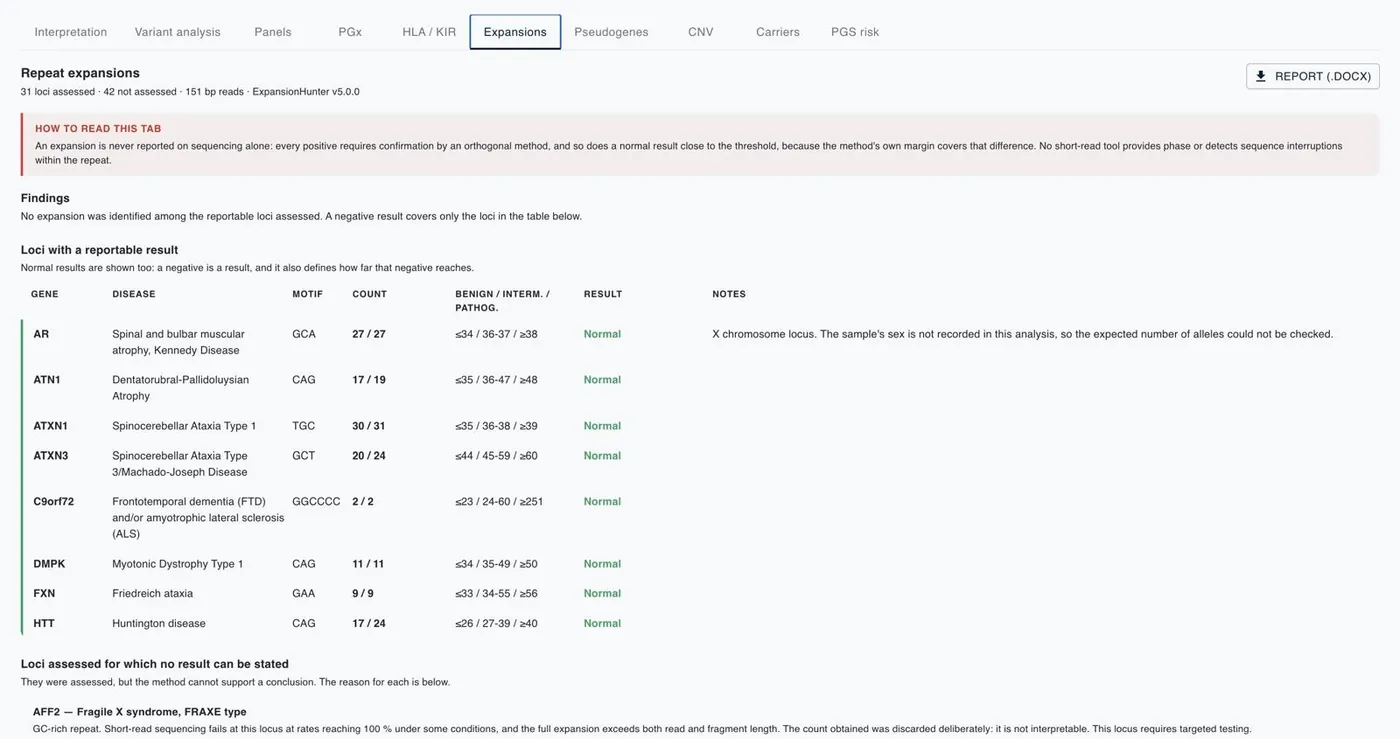This screenshot has width=1400, height=739.
Task: Click the DMPK count 11 / 11
Action: coord(368,564)
